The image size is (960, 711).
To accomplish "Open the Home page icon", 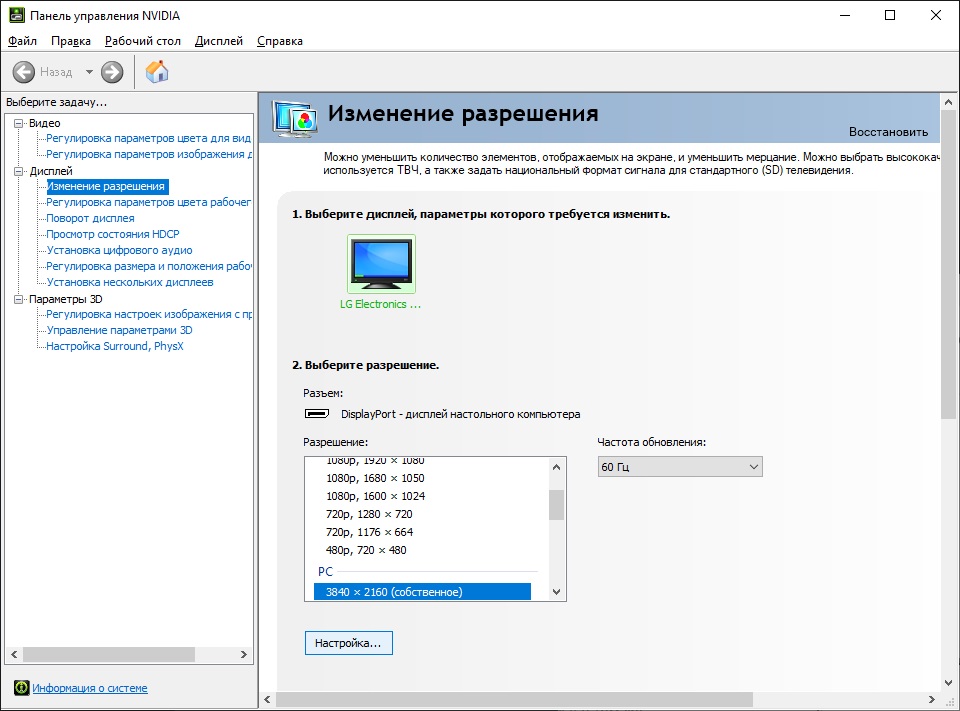I will pyautogui.click(x=157, y=72).
